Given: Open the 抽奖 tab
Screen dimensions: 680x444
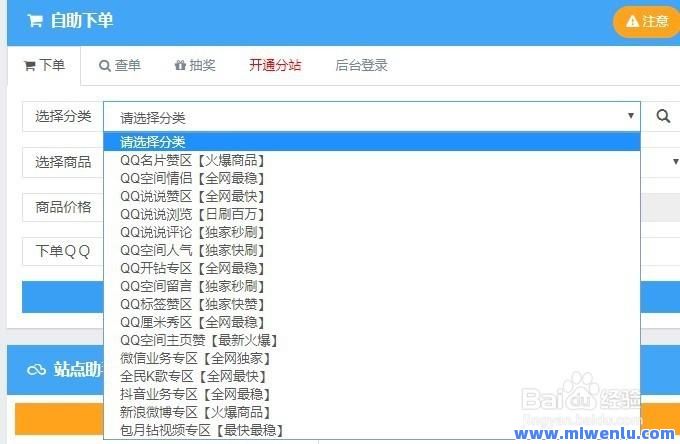Looking at the screenshot, I should pos(195,65).
